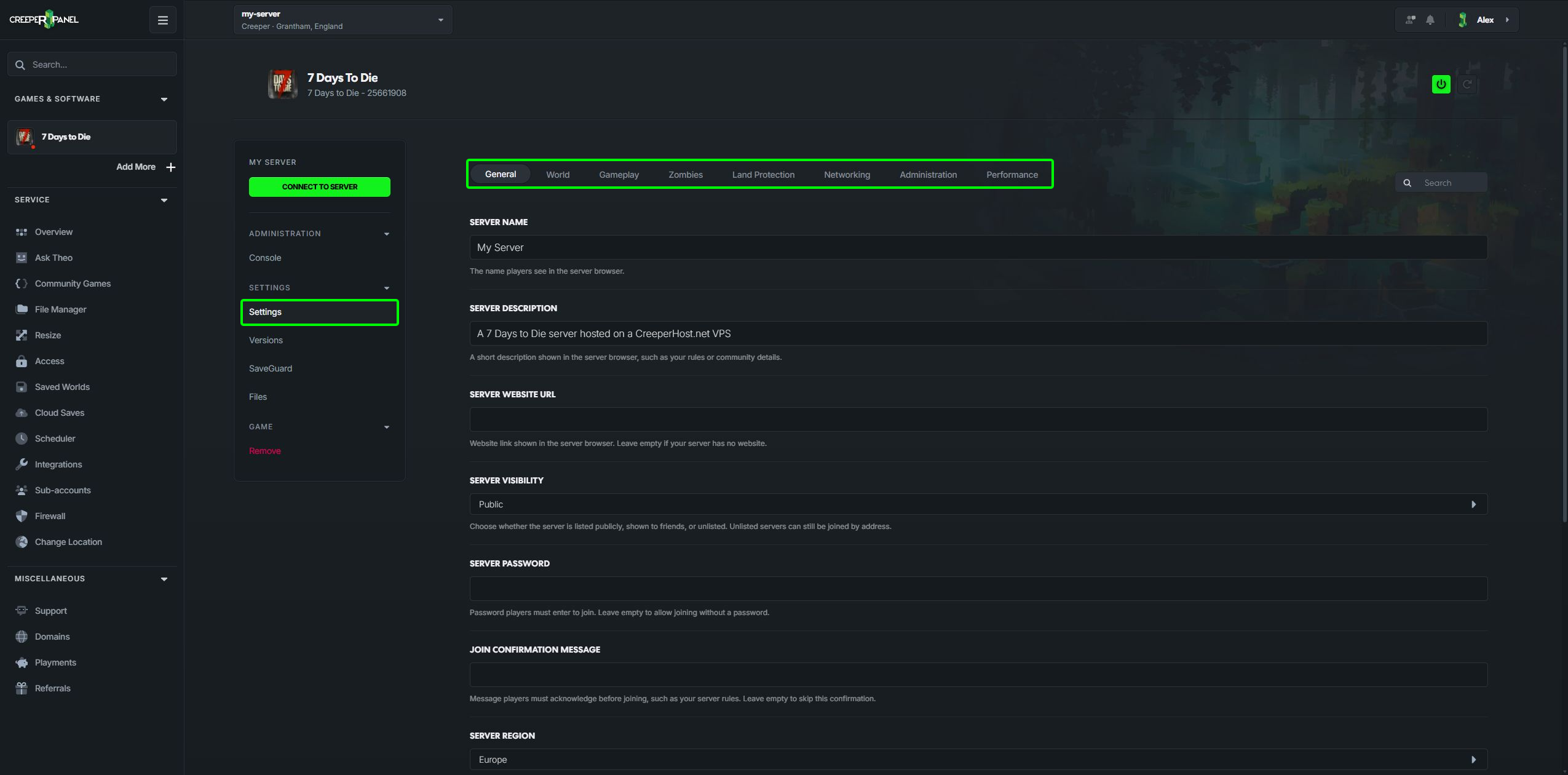Open the notifications bell icon
This screenshot has height=775, width=1568.
pos(1430,20)
